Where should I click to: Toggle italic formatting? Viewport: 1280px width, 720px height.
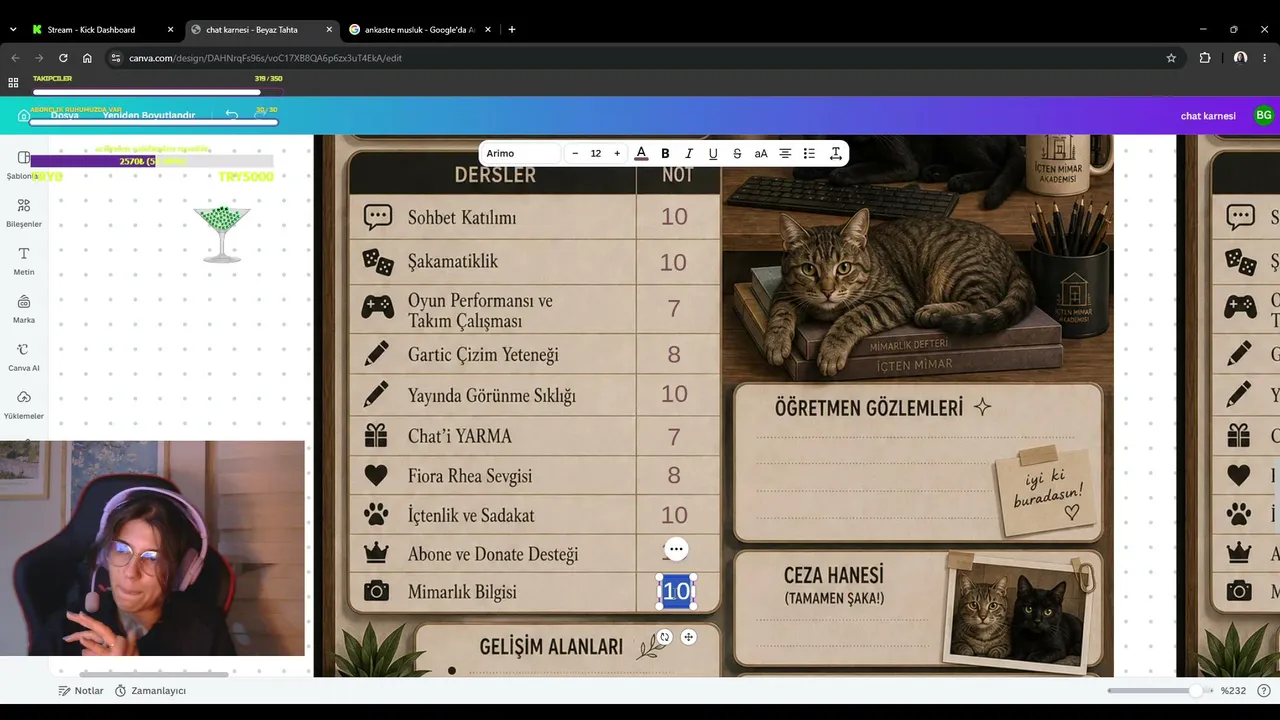click(689, 153)
